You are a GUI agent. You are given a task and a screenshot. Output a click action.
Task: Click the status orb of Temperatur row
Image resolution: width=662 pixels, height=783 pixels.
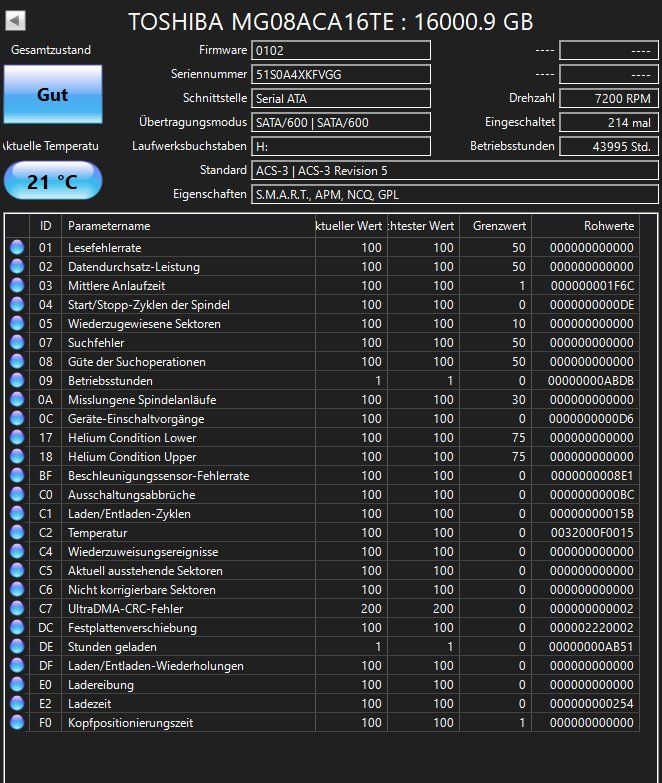[17, 532]
